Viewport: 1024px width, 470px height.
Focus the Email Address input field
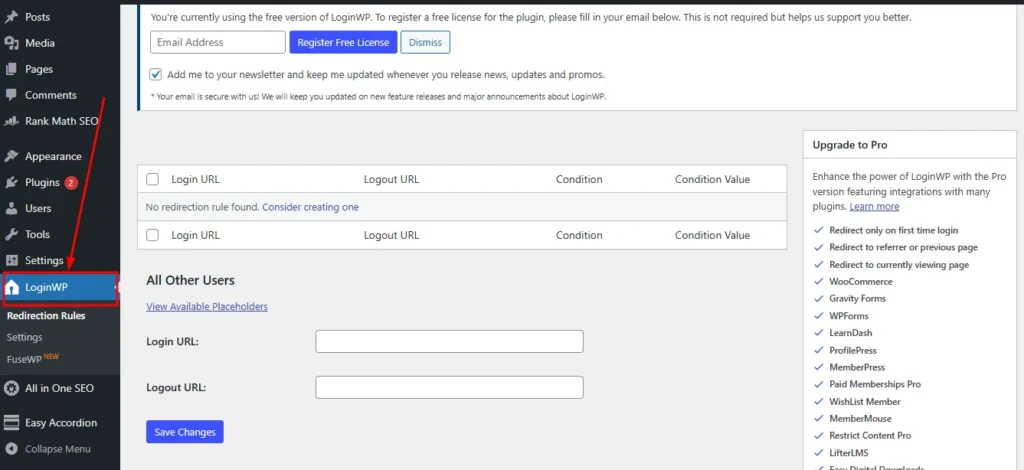(217, 42)
